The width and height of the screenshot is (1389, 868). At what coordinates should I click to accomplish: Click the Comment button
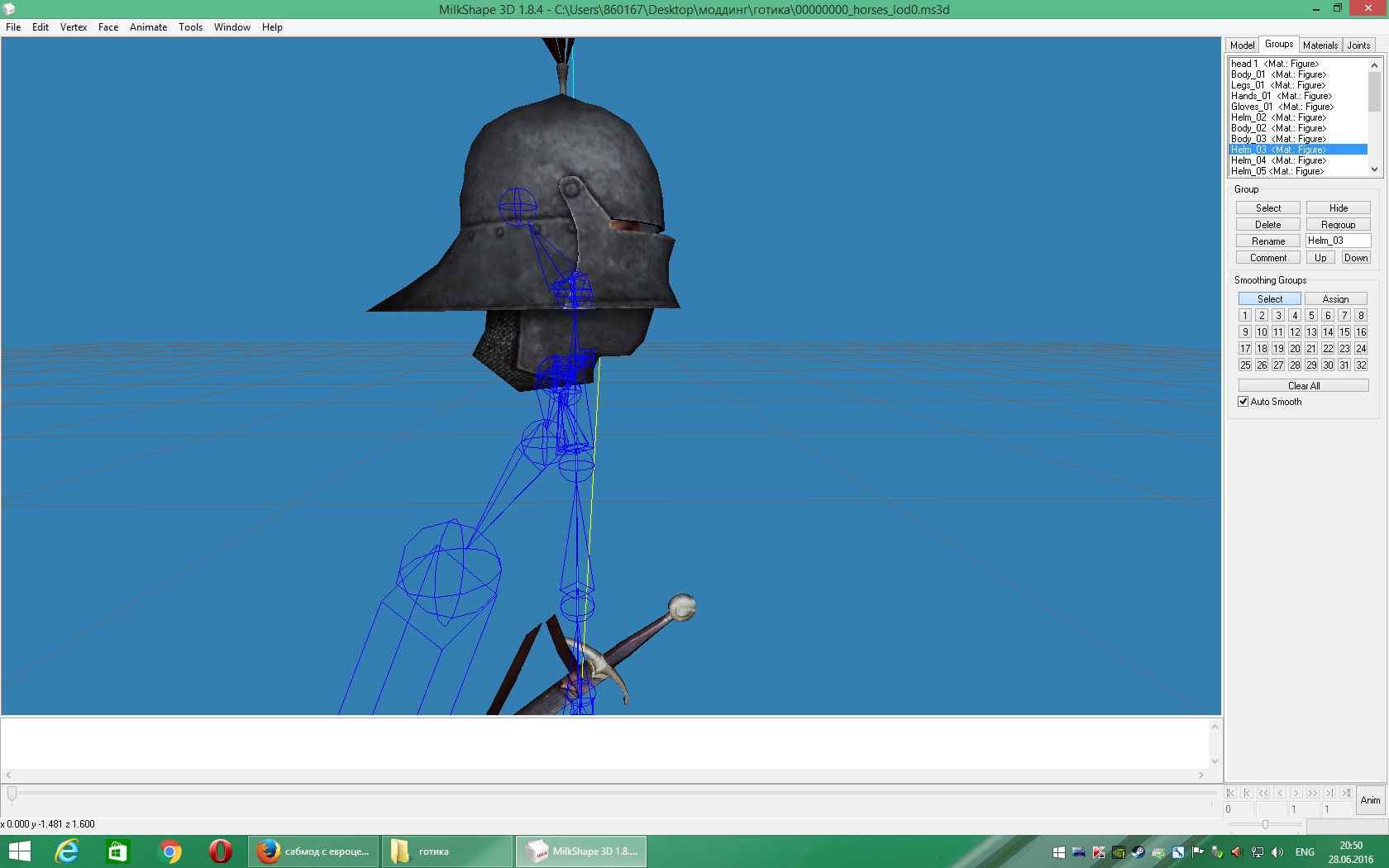1268,258
